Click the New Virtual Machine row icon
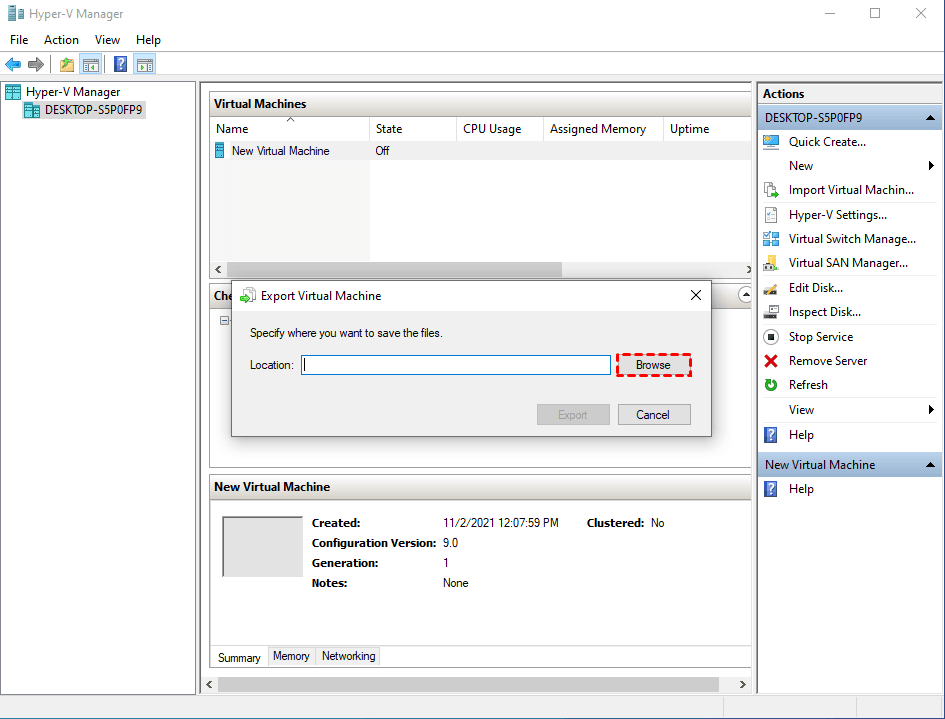The image size is (945, 719). (220, 151)
